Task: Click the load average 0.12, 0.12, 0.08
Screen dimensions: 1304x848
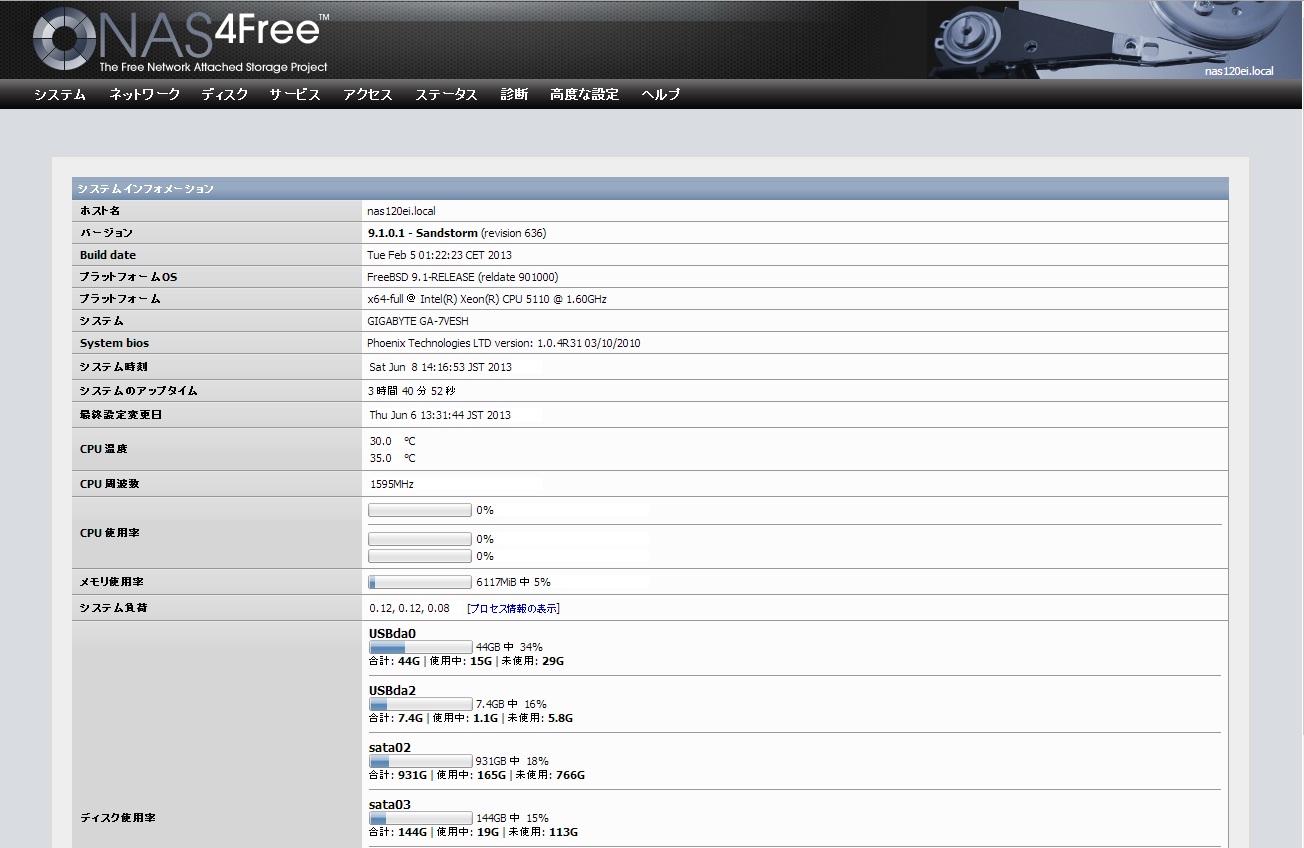Action: point(410,608)
